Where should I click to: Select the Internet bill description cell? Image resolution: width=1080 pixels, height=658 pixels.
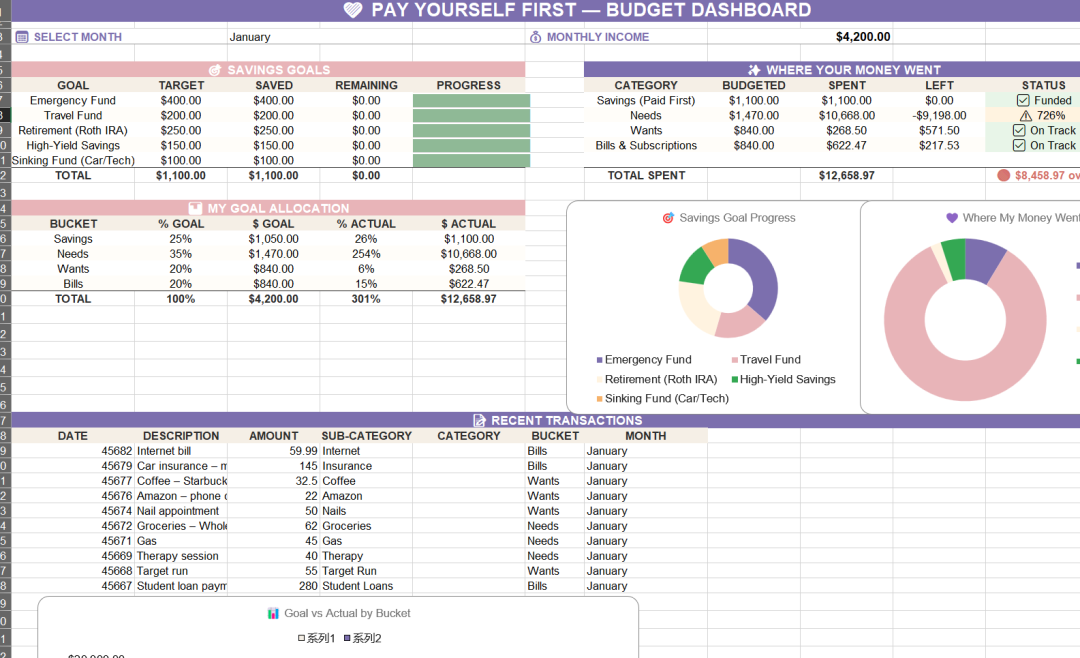tap(180, 451)
